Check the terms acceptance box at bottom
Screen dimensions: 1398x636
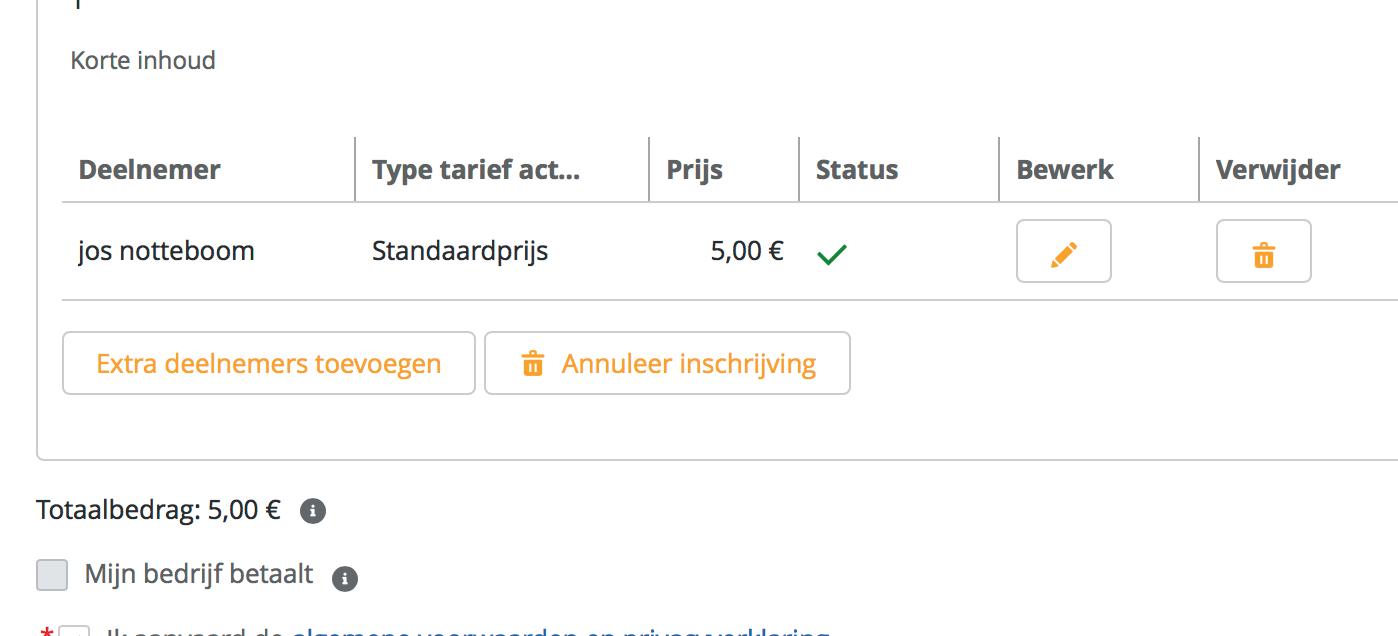[75, 632]
